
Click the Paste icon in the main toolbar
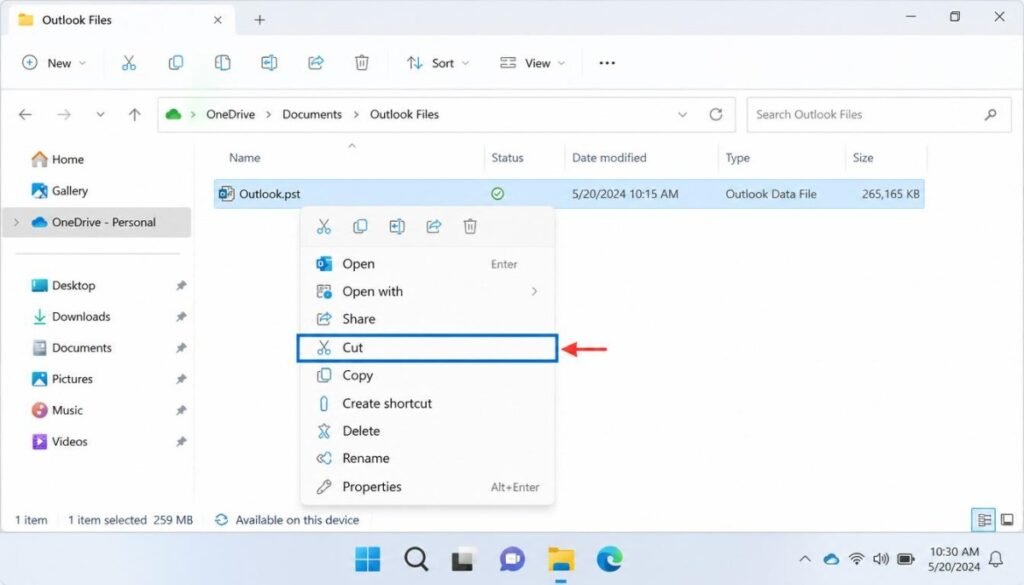223,63
